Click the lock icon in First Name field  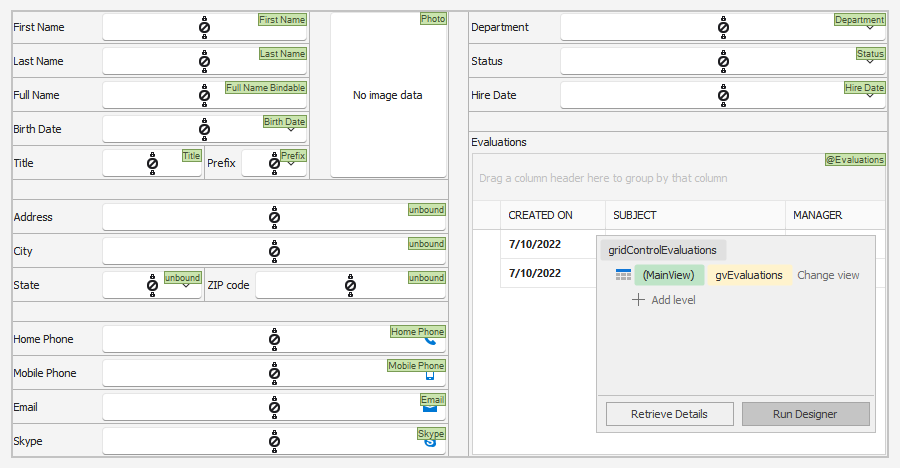pos(204,27)
